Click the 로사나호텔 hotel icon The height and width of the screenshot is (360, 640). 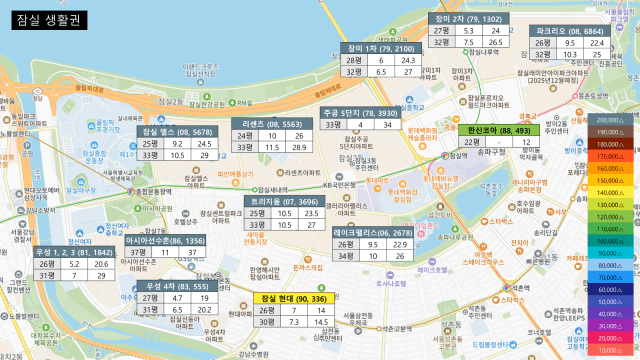coord(390,275)
